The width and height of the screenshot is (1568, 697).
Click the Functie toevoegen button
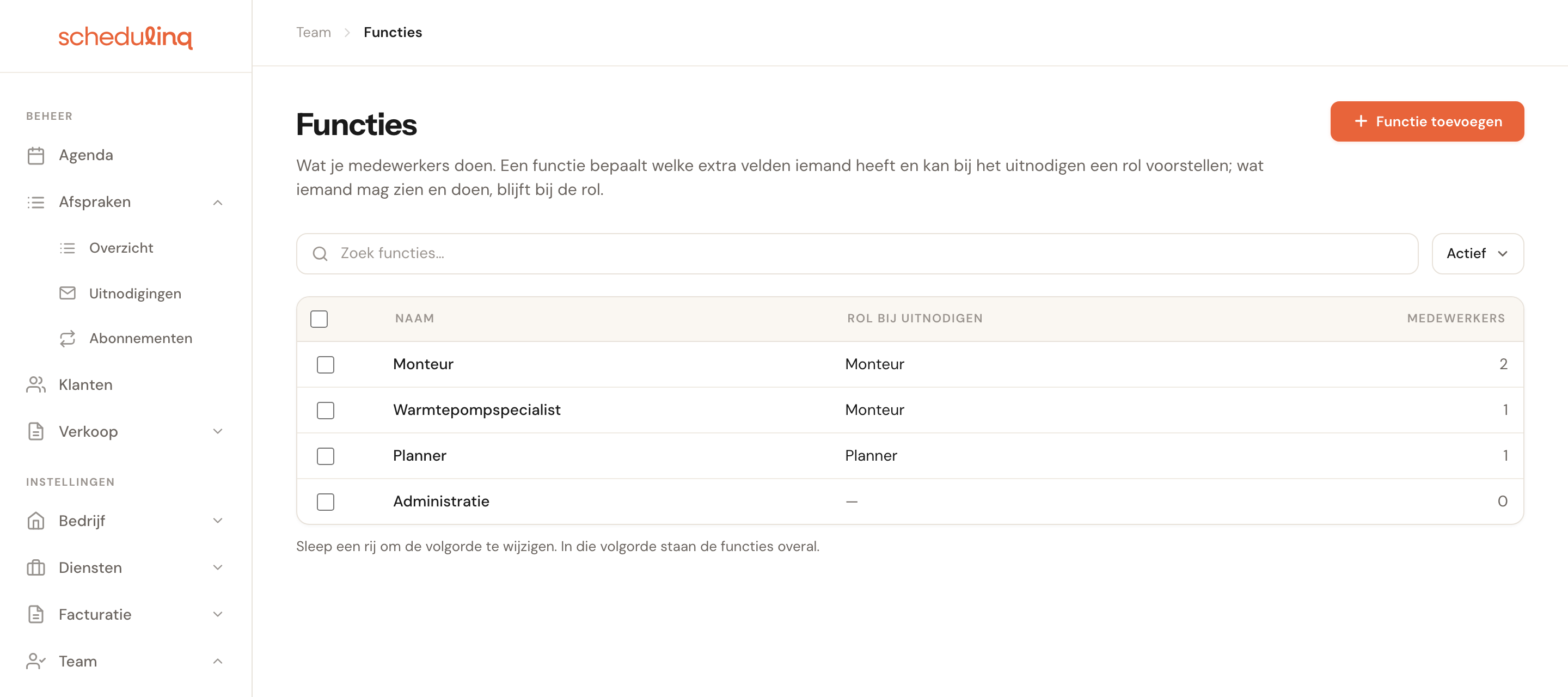[1427, 121]
